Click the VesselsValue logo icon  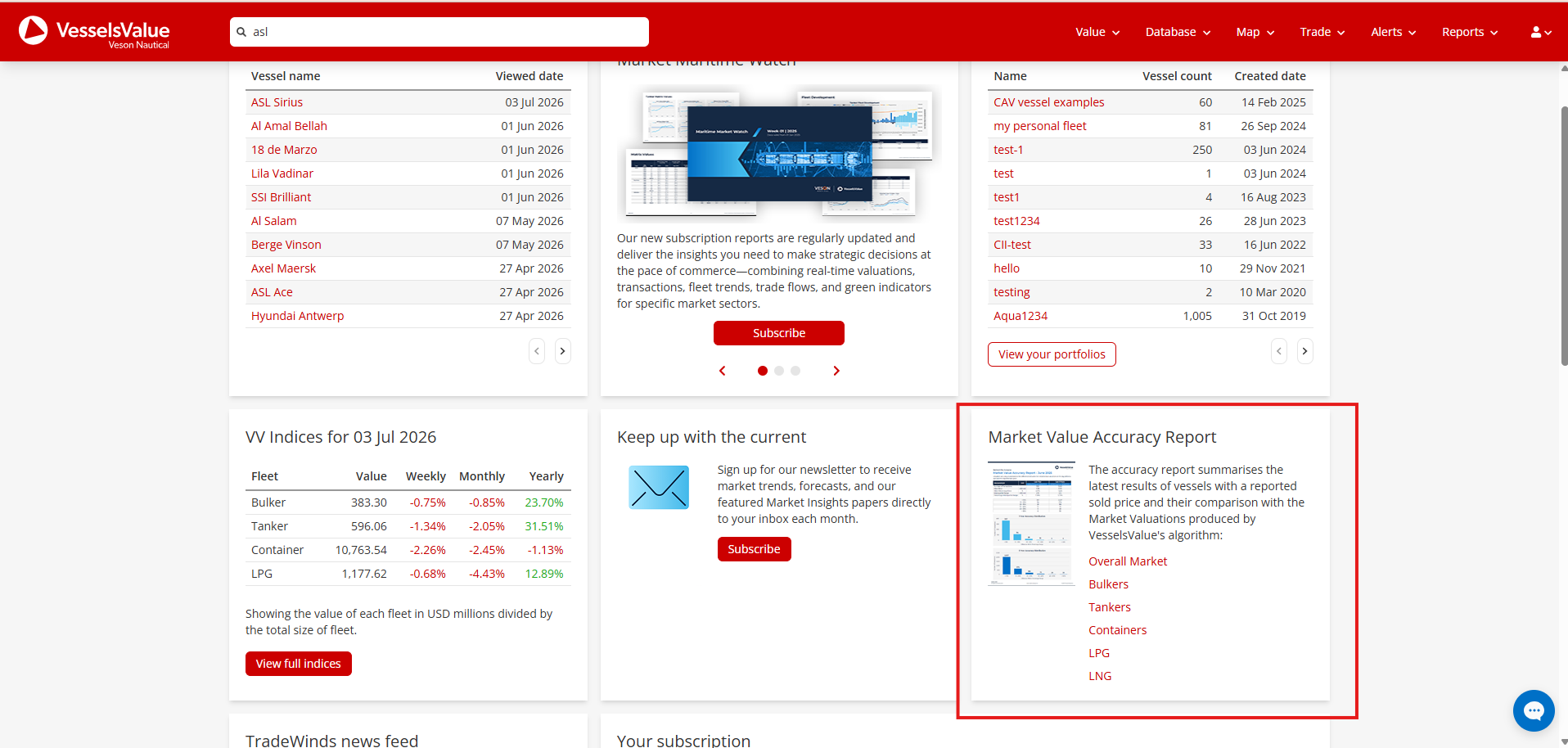34,30
